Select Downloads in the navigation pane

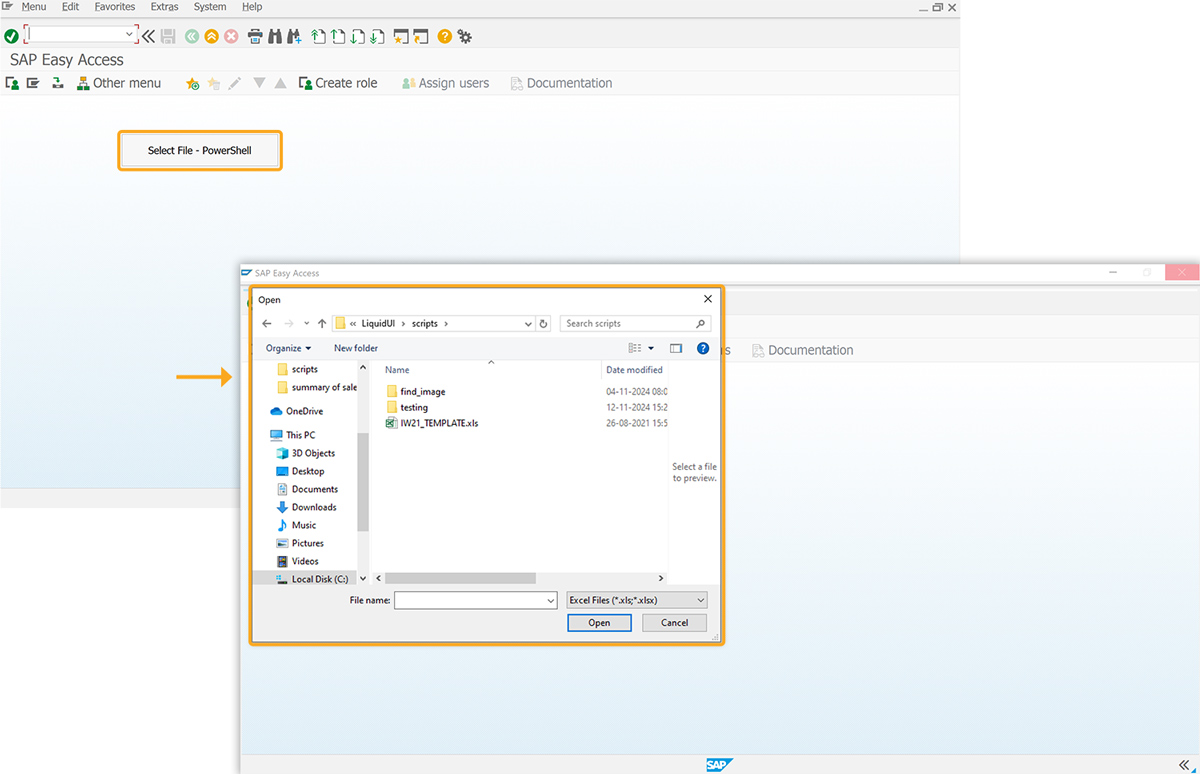coord(306,507)
